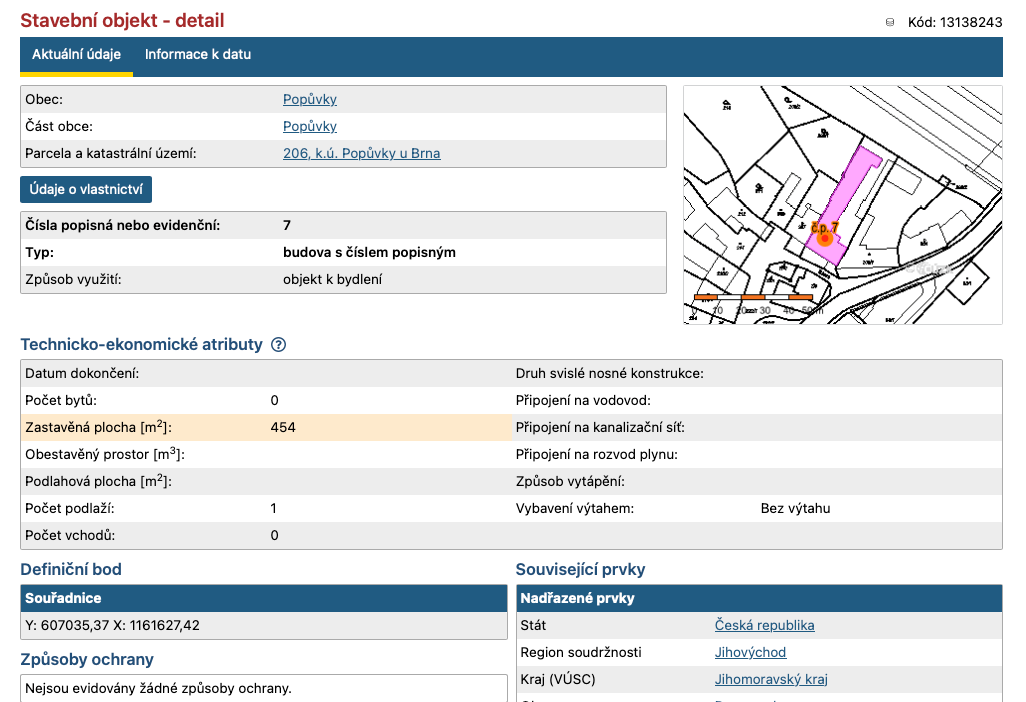Screen dimensions: 1026x702
Task: Click the Y/X coordinates value text
Action: (x=112, y=625)
